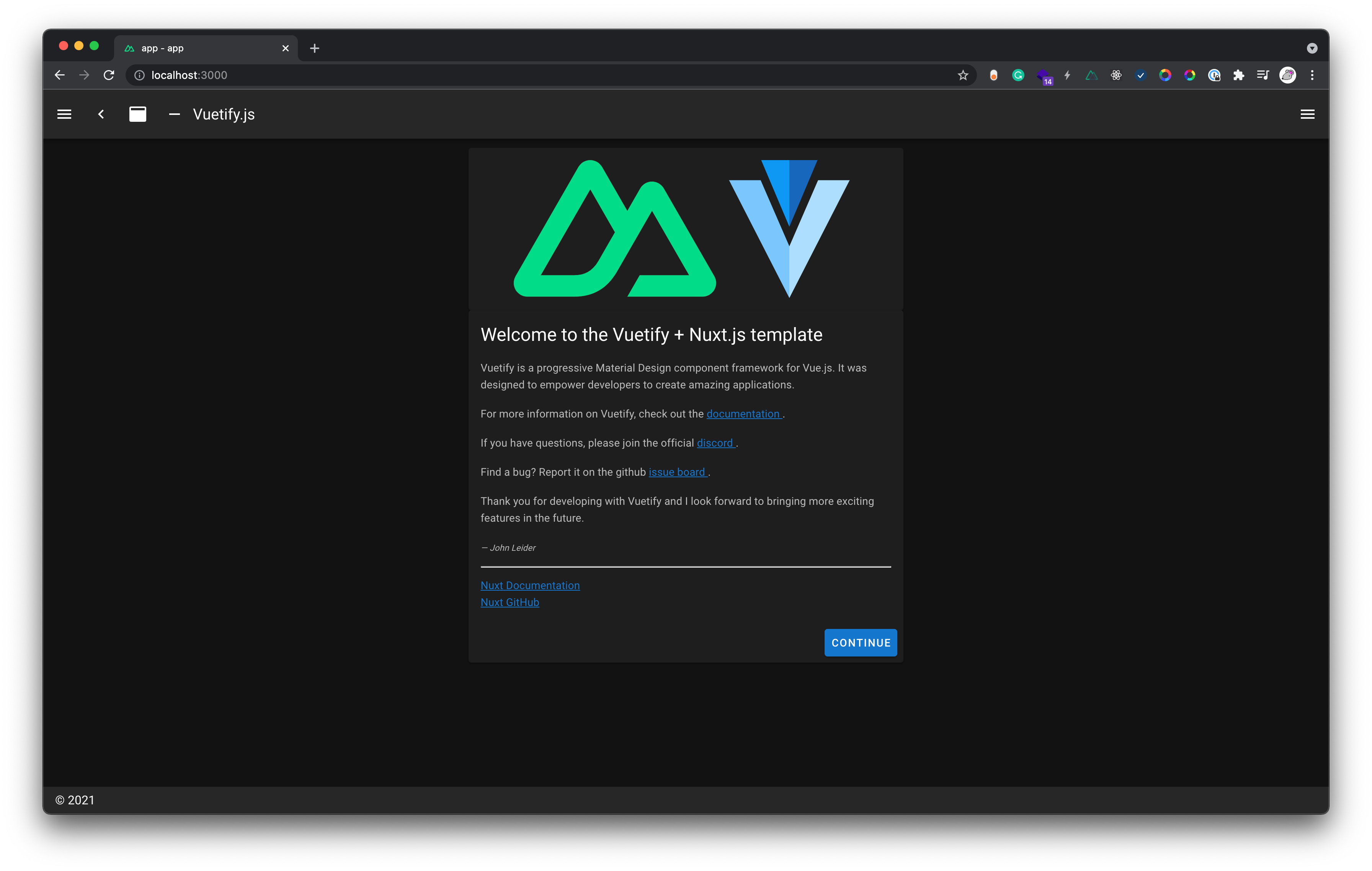The height and width of the screenshot is (871, 1372).
Task: Open the github issue board link
Action: [678, 472]
